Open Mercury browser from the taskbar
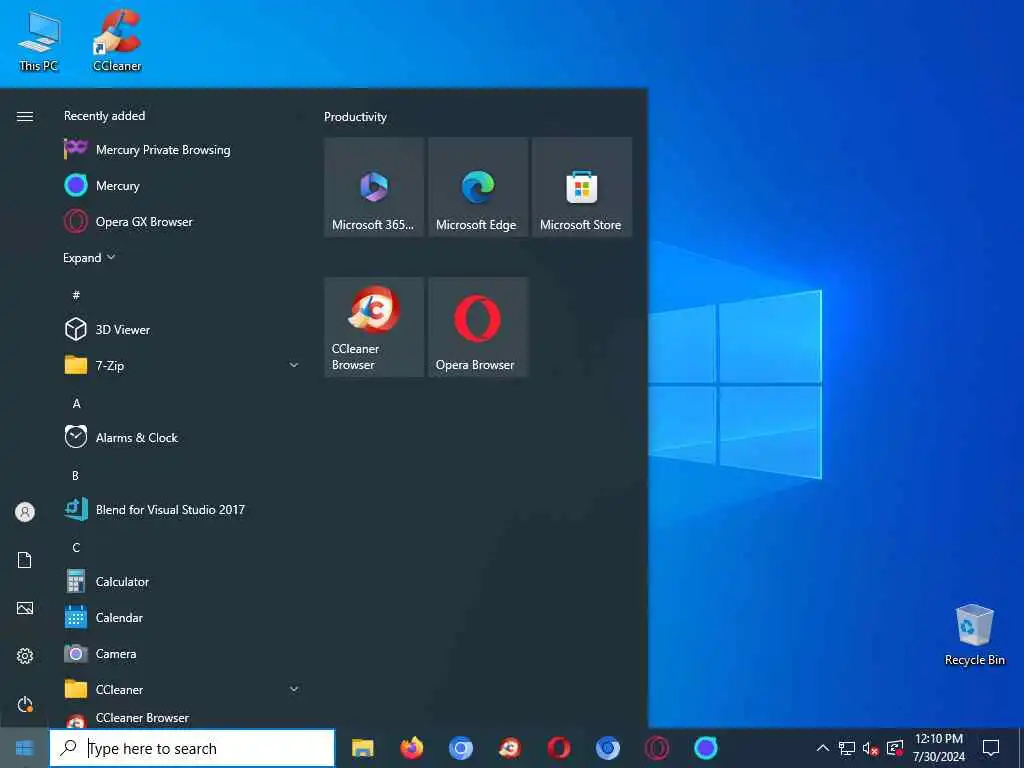Image resolution: width=1024 pixels, height=768 pixels. (x=705, y=748)
